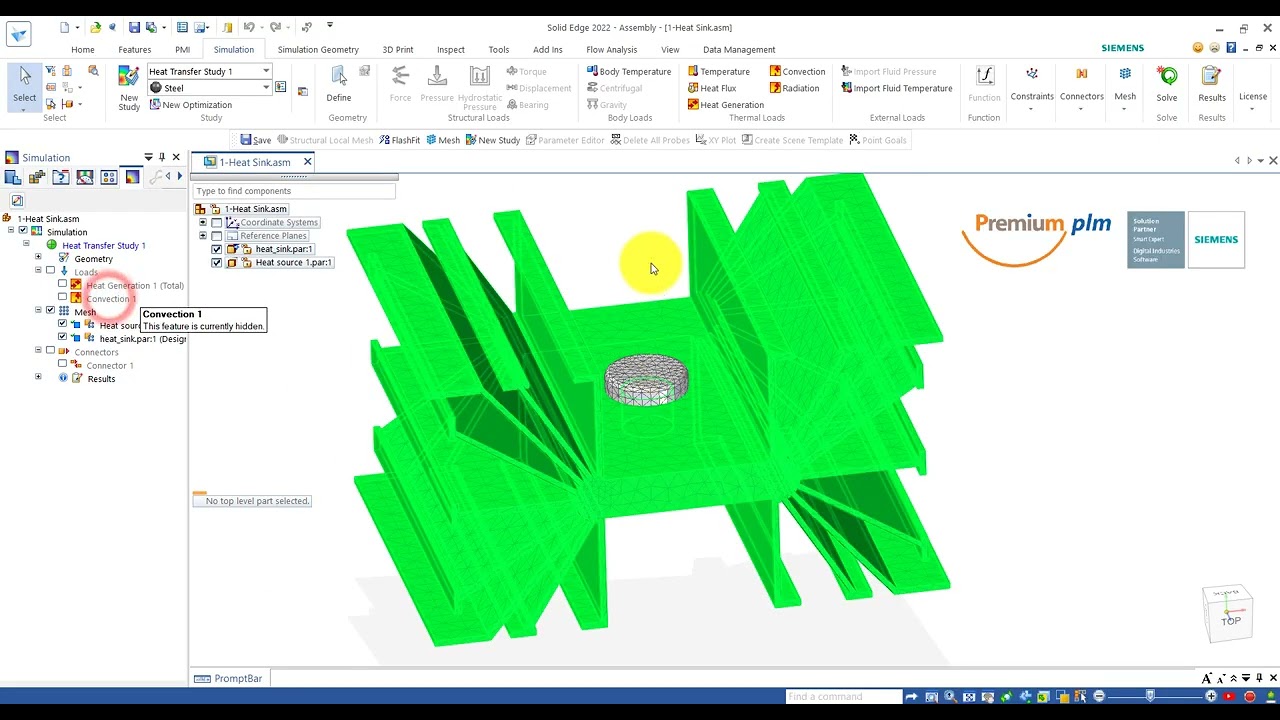Click Save in the simulation command bar
1280x720 pixels.
pyautogui.click(x=255, y=140)
